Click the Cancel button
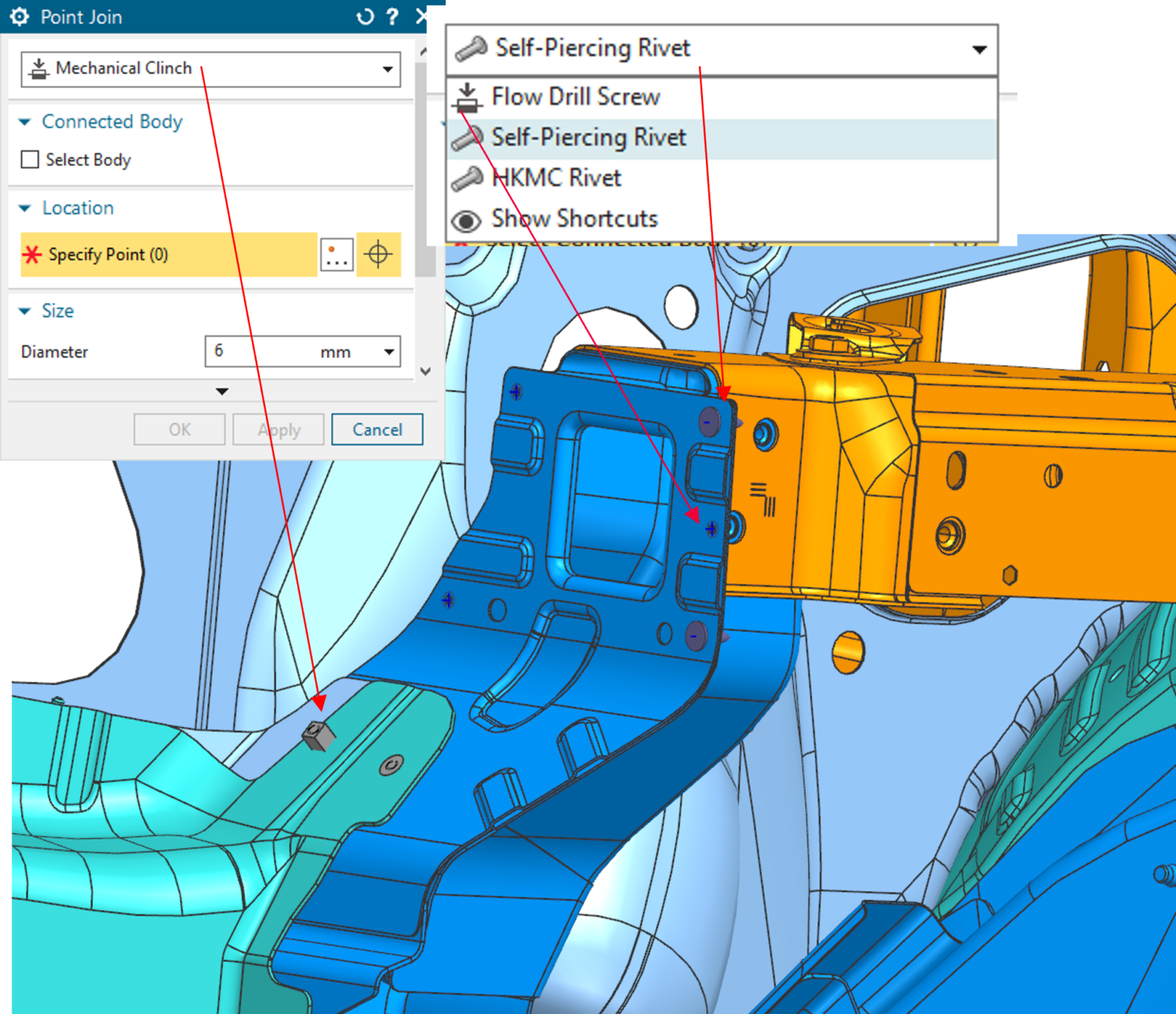 (377, 430)
